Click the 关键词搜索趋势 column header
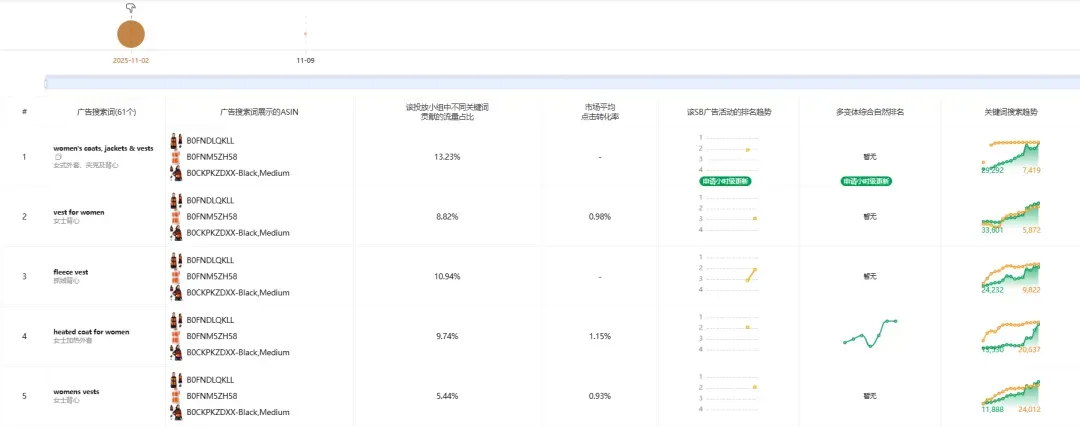This screenshot has height=427, width=1080. (1011, 112)
